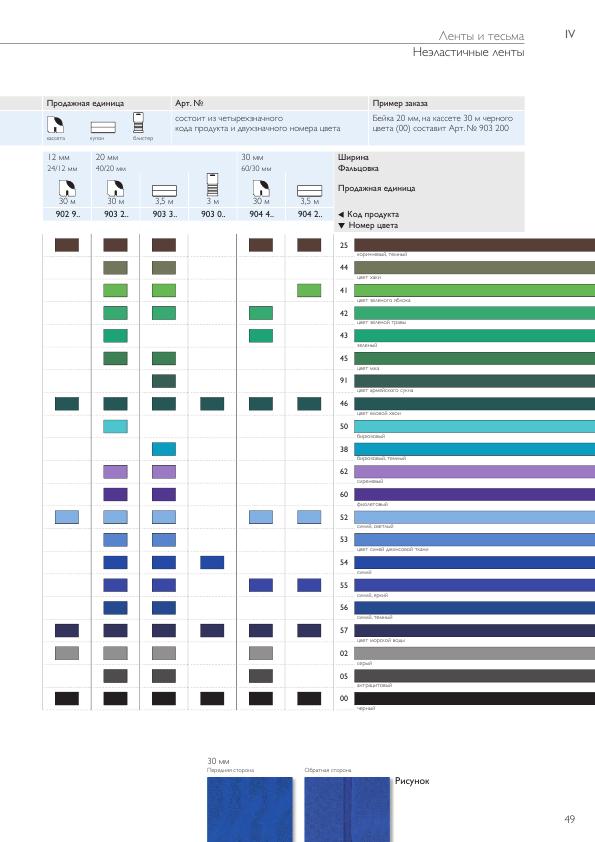Click the front side blue fabric sample image
The height and width of the screenshot is (842, 595).
(x=250, y=809)
